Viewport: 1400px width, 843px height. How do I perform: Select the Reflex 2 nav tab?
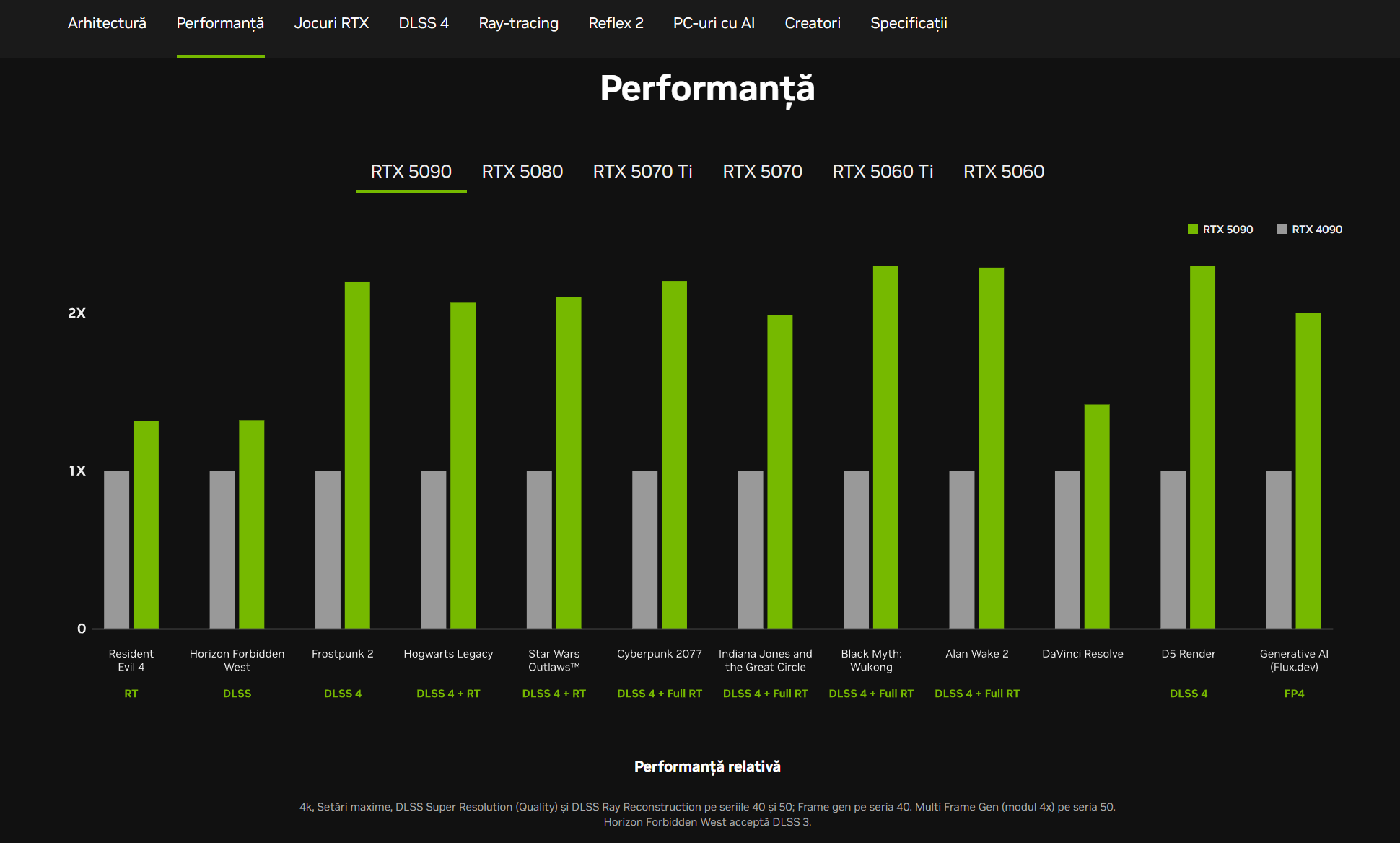click(x=616, y=23)
